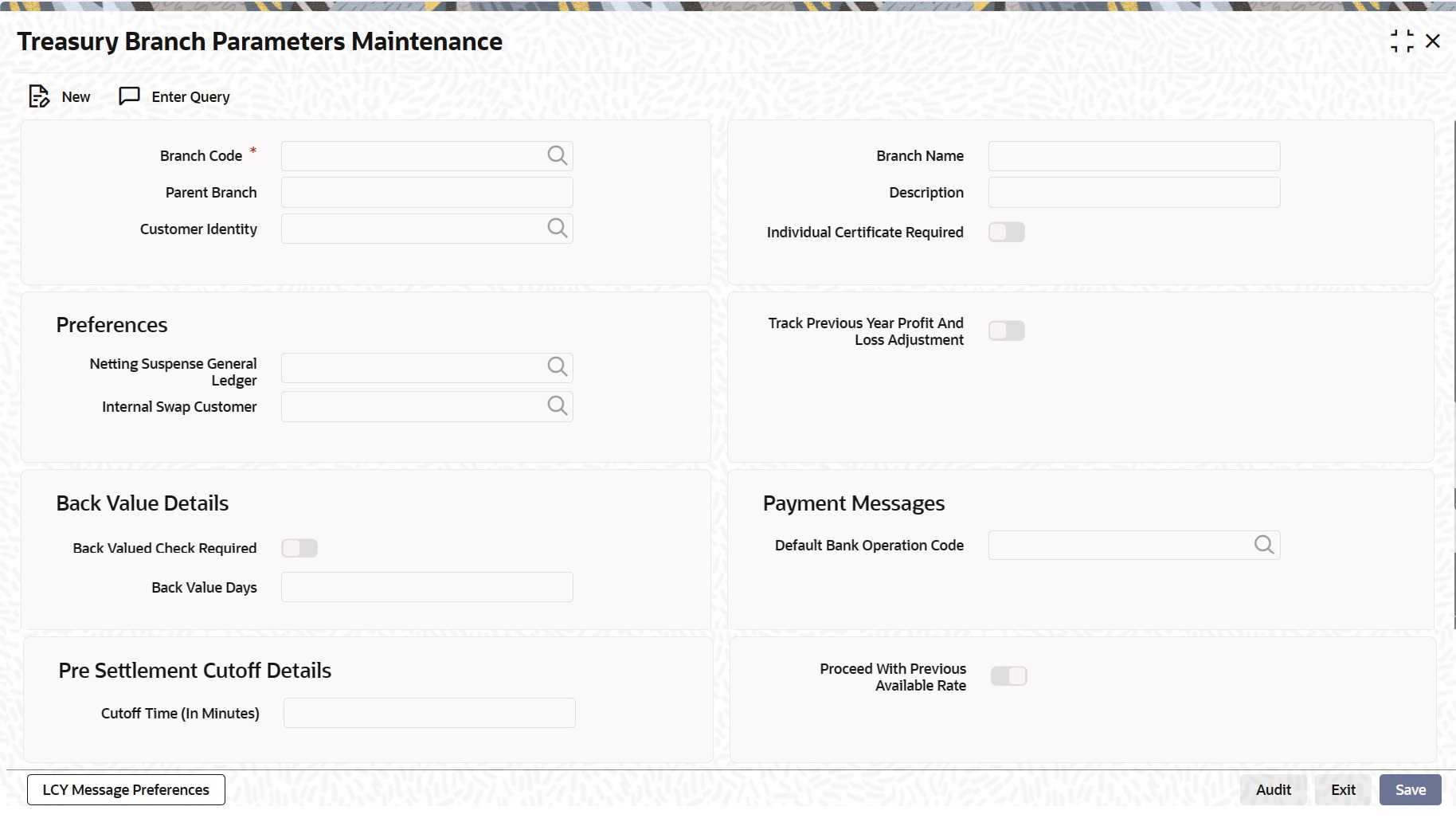Click the New icon

[40, 96]
